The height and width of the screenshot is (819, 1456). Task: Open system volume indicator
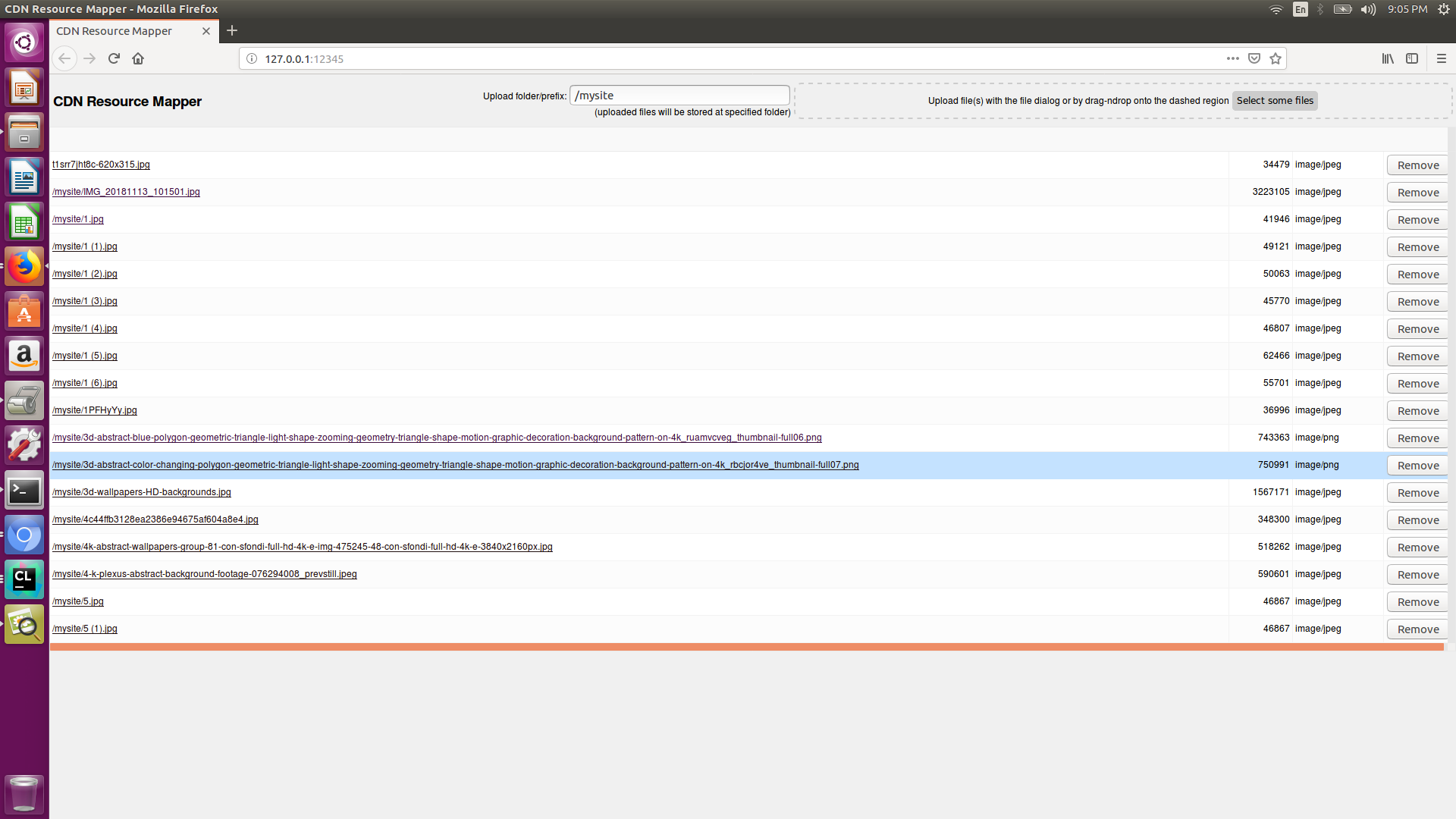tap(1368, 9)
